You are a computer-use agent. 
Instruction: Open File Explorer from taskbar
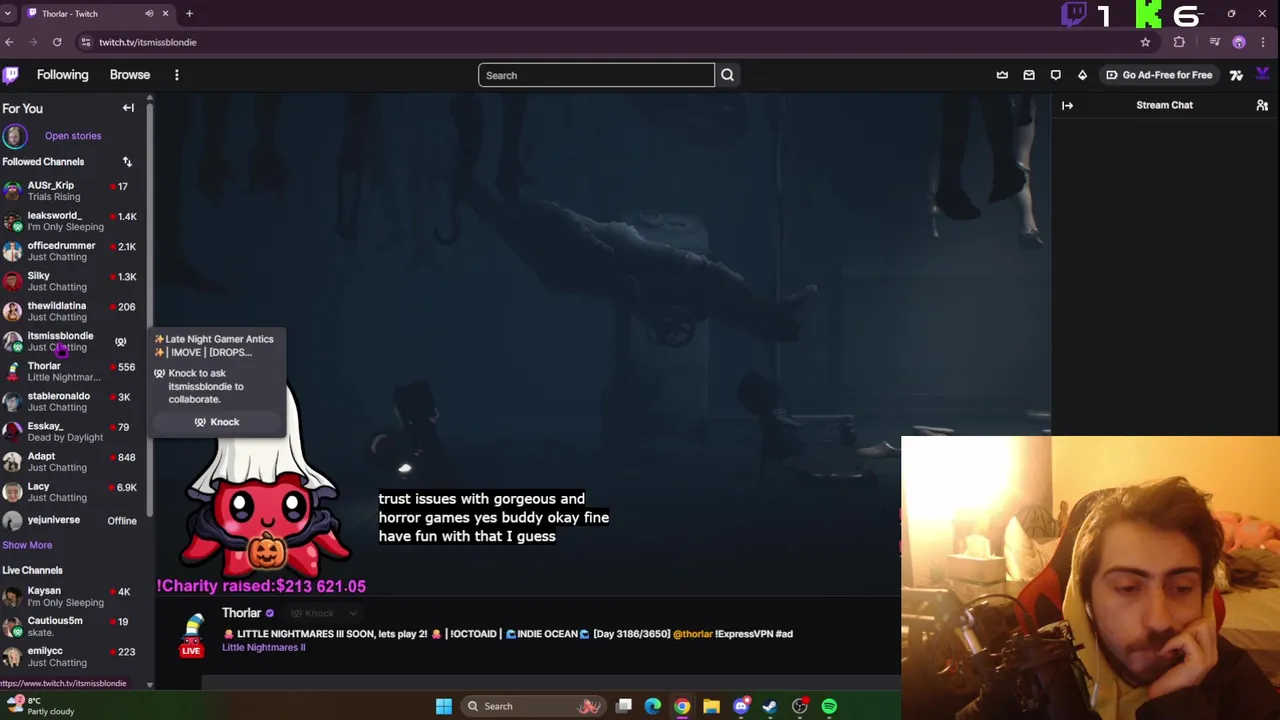point(711,706)
